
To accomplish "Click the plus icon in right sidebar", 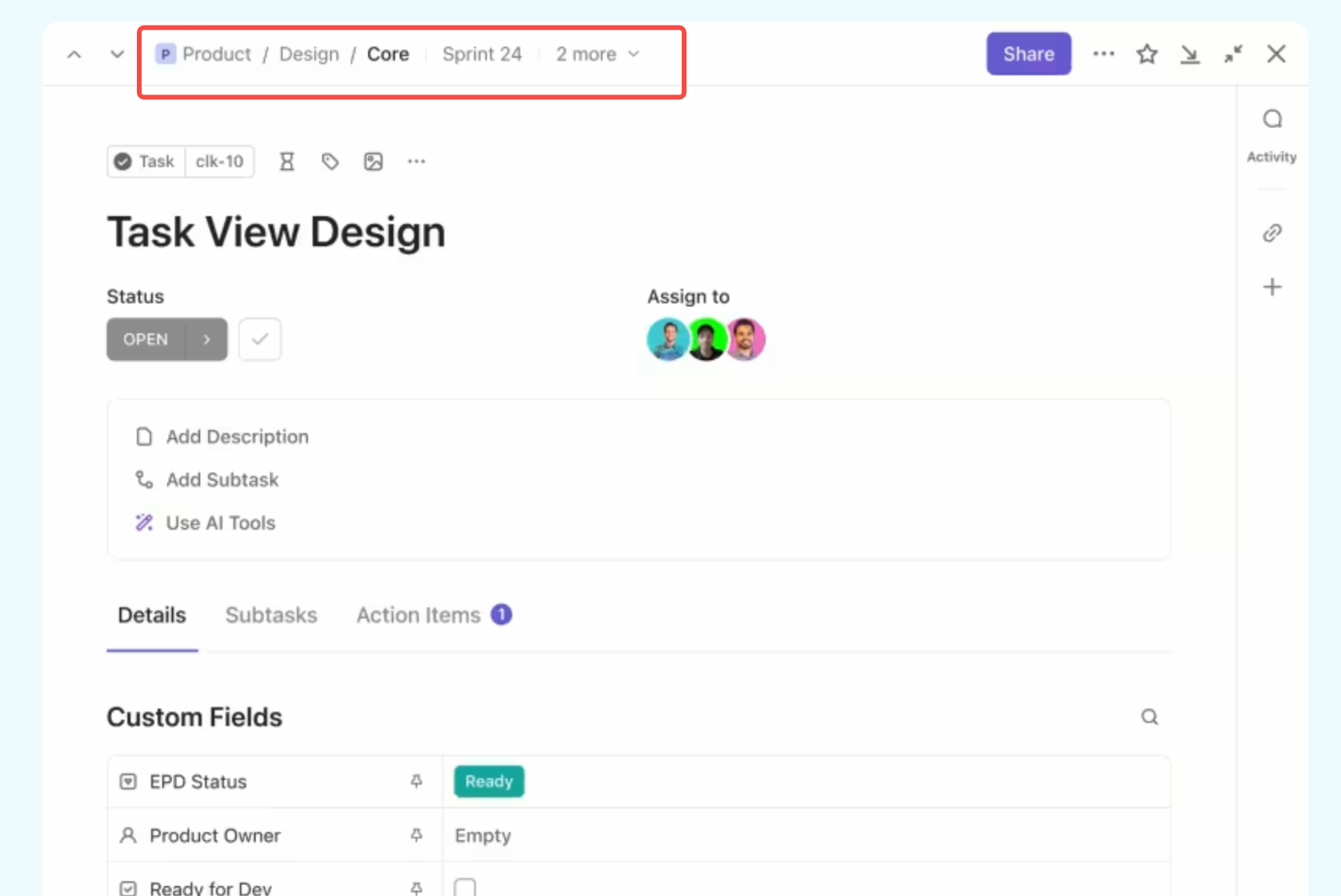I will tap(1271, 287).
